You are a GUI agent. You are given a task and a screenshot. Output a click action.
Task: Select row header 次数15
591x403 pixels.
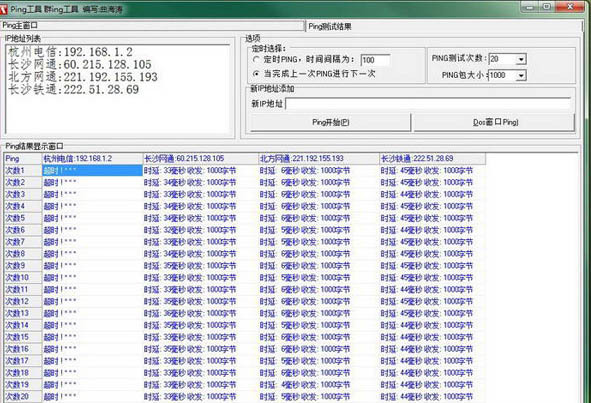tap(23, 337)
